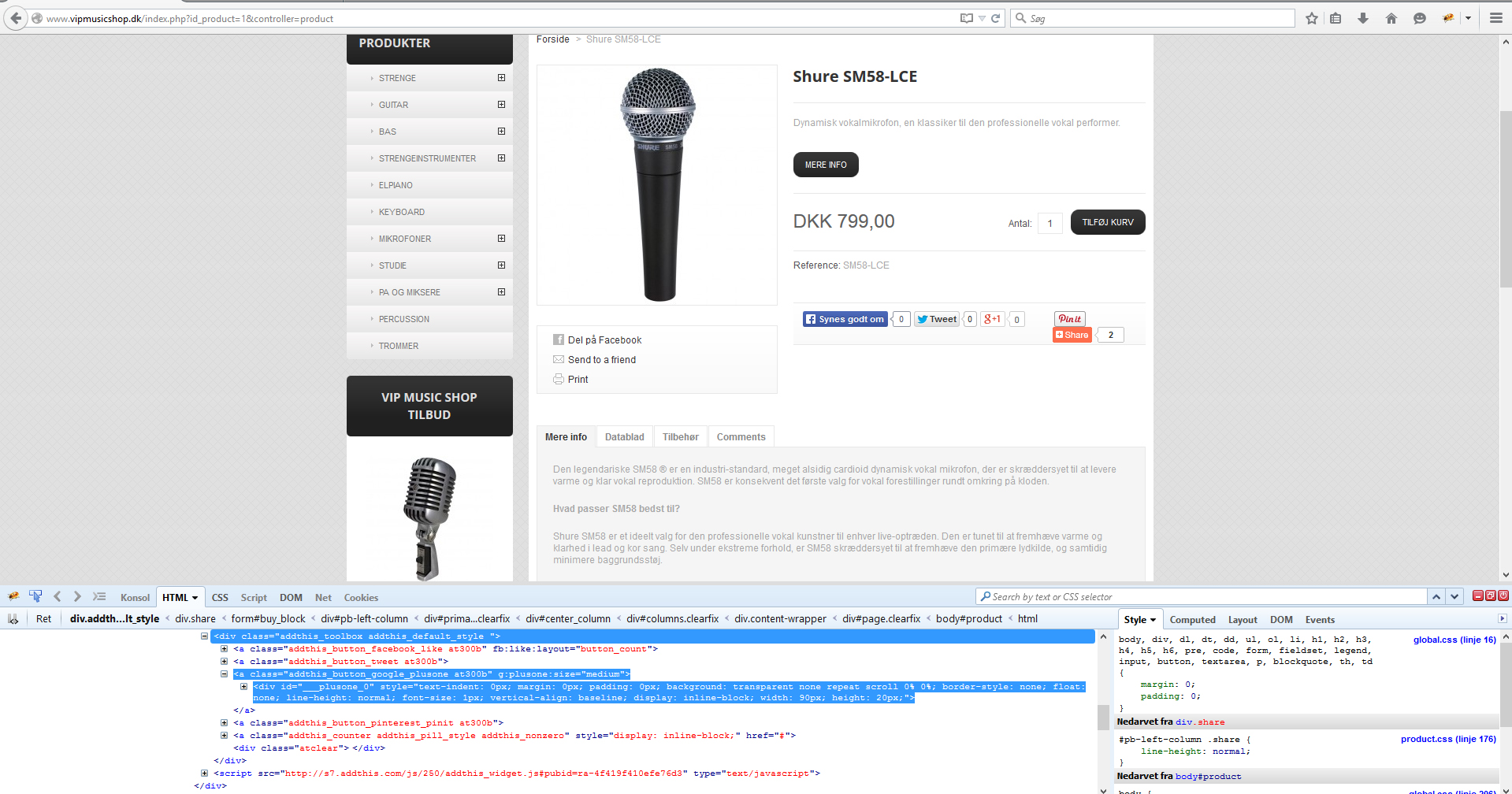Open the Events side tab

pos(1320,620)
